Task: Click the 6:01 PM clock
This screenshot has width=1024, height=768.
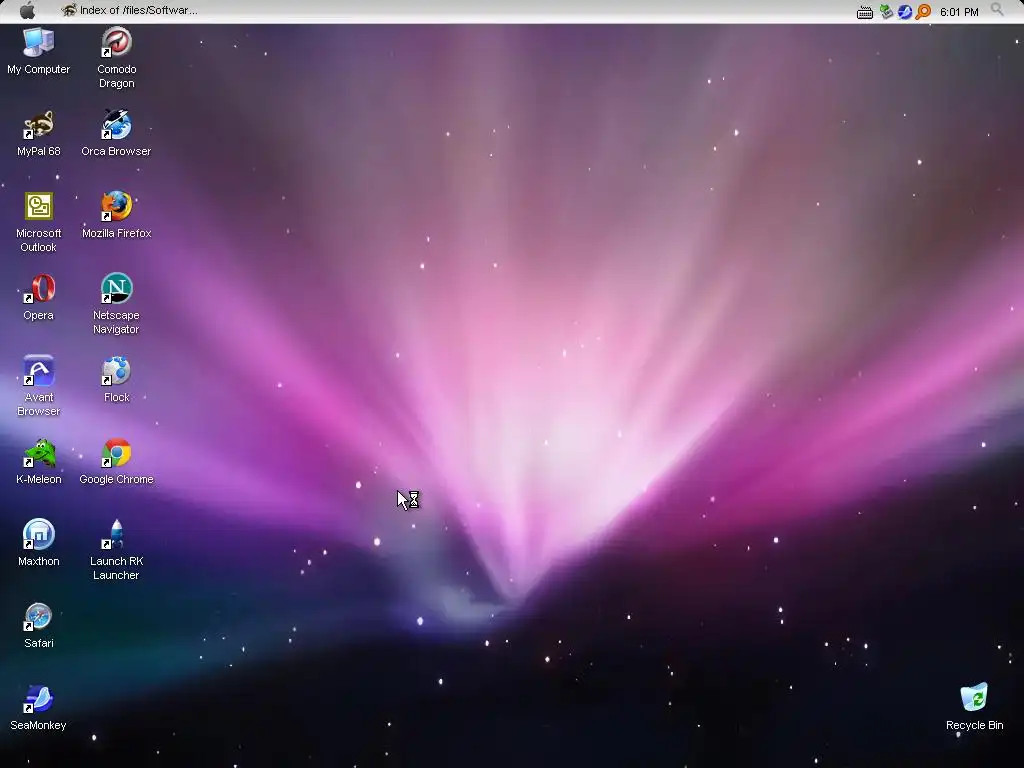Action: pos(959,12)
